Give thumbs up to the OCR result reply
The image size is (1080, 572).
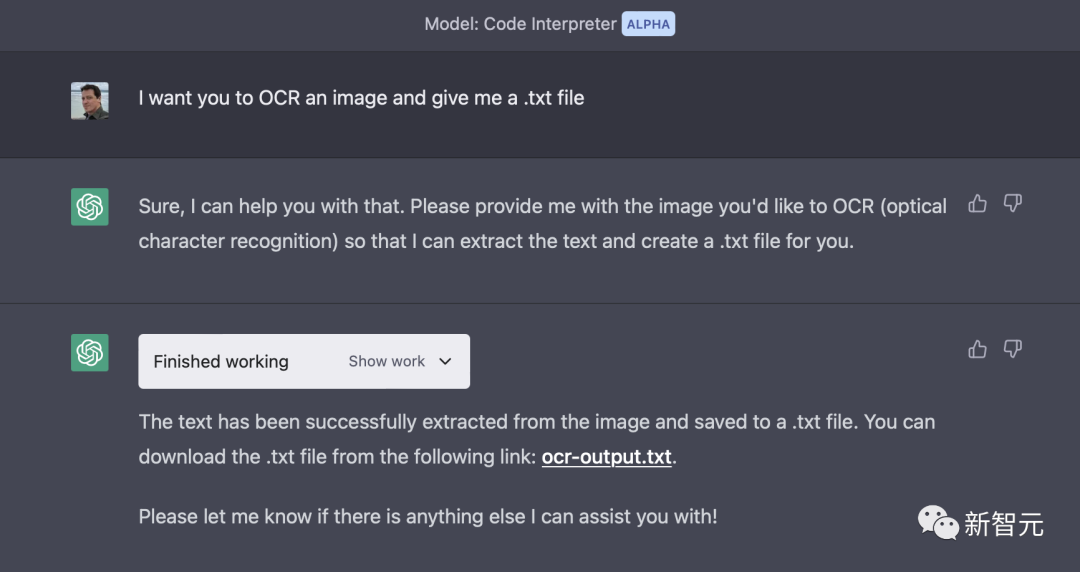point(977,349)
